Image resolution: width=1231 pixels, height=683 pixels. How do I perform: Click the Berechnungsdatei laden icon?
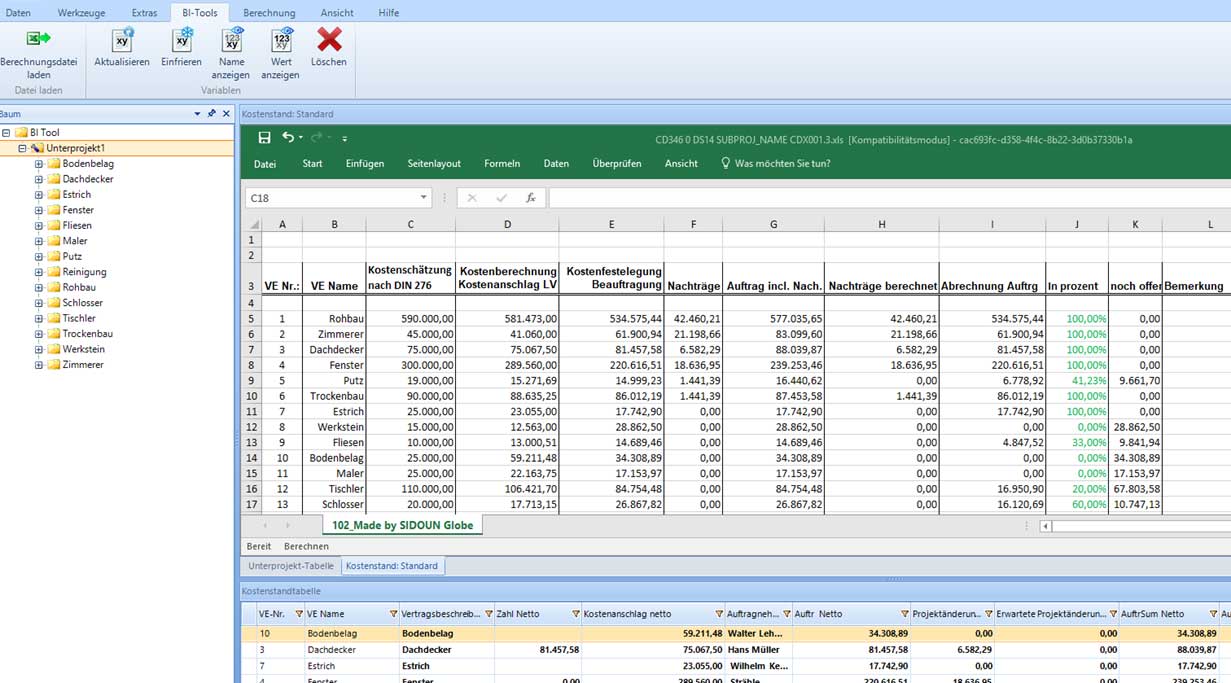(x=38, y=40)
